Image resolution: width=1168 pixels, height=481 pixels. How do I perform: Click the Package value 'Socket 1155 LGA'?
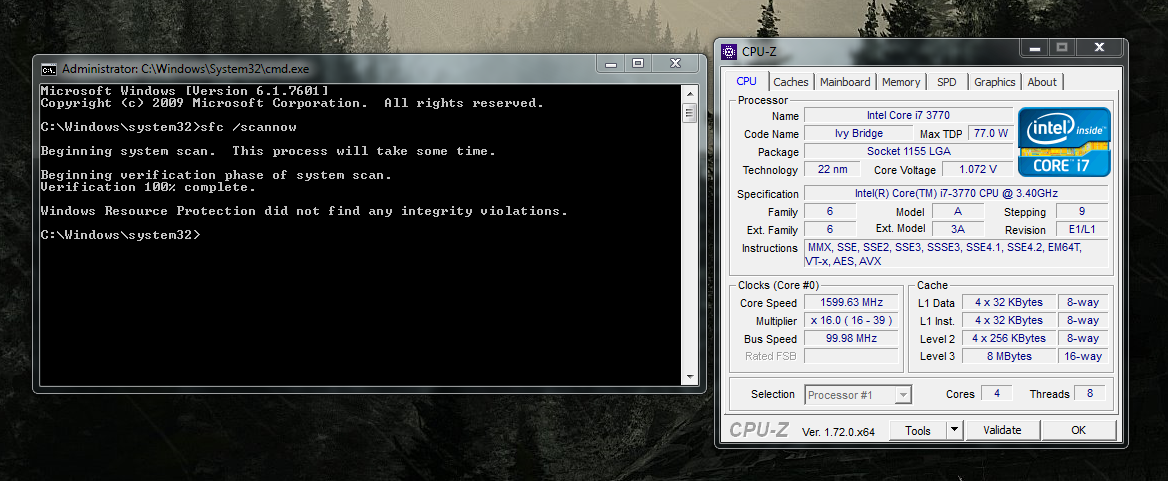(908, 151)
